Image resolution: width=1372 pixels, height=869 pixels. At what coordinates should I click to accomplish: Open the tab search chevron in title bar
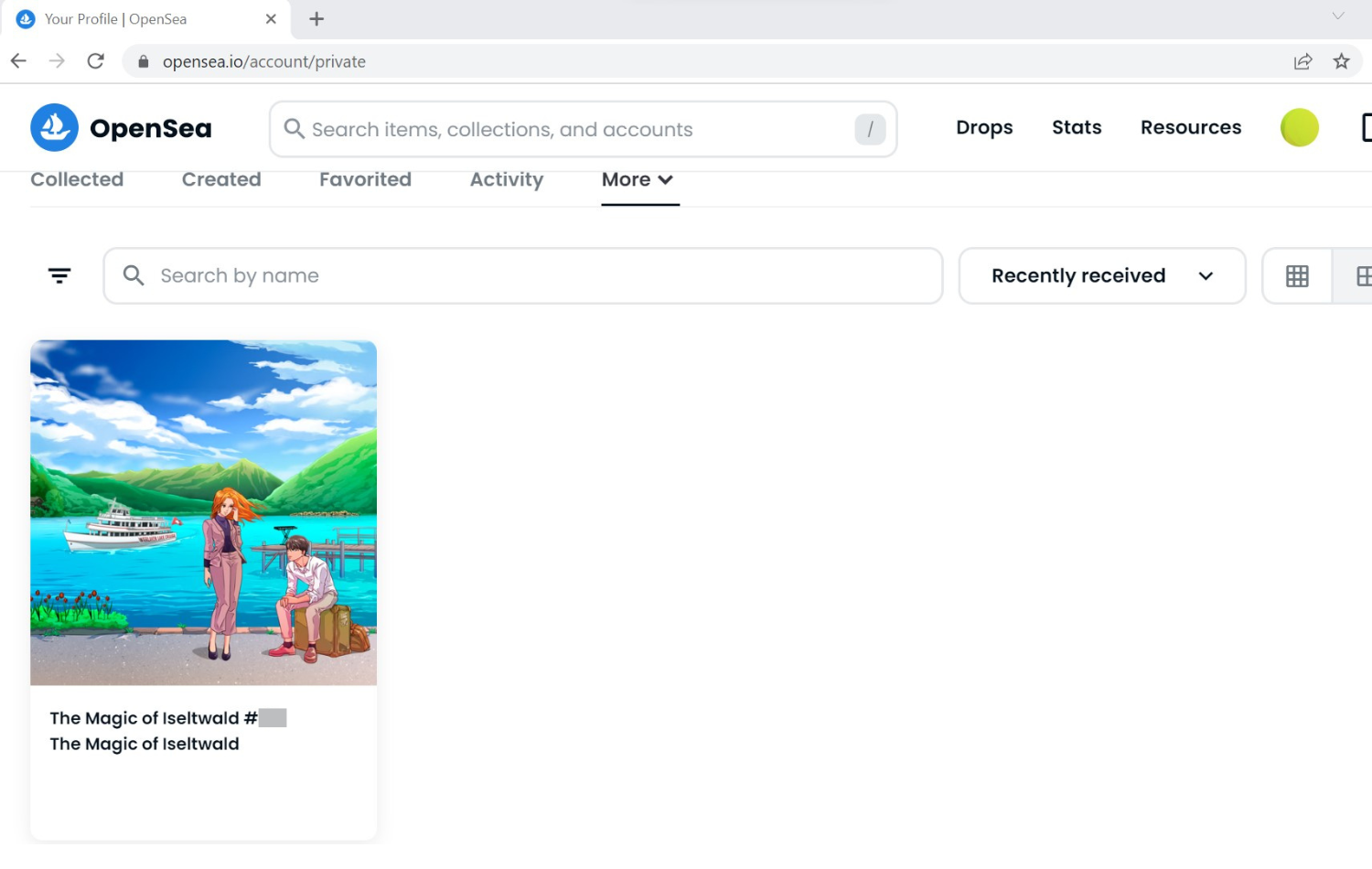pos(1338,16)
